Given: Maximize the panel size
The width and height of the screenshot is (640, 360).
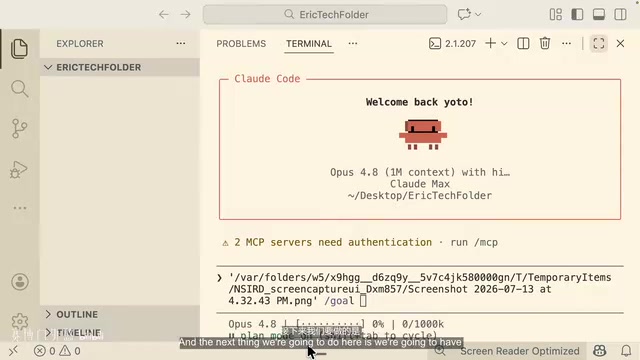Looking at the screenshot, I should click(x=599, y=43).
